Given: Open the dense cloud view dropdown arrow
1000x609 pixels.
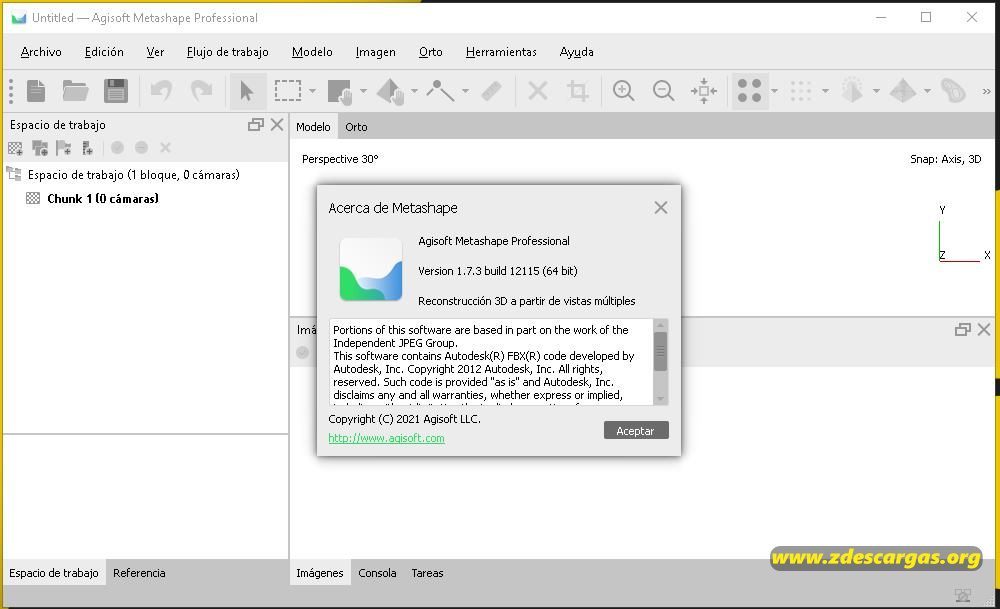Looking at the screenshot, I should (x=825, y=91).
